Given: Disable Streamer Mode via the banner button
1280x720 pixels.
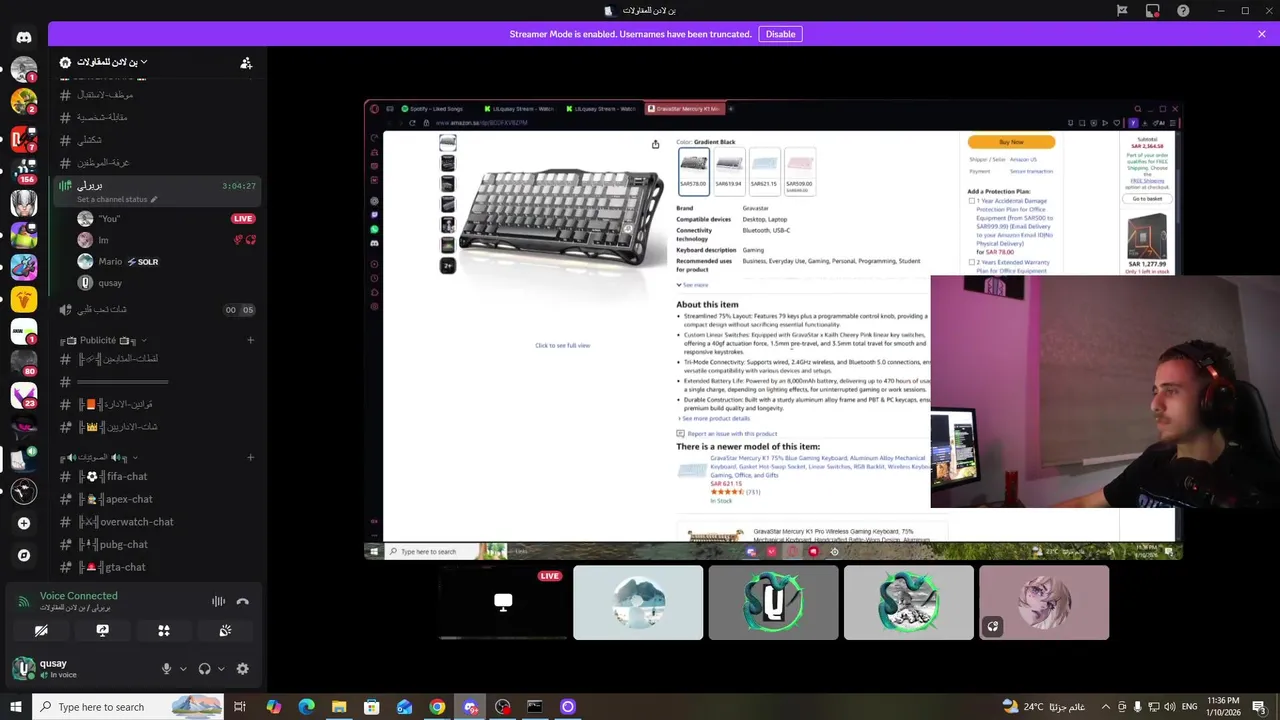Looking at the screenshot, I should point(780,34).
